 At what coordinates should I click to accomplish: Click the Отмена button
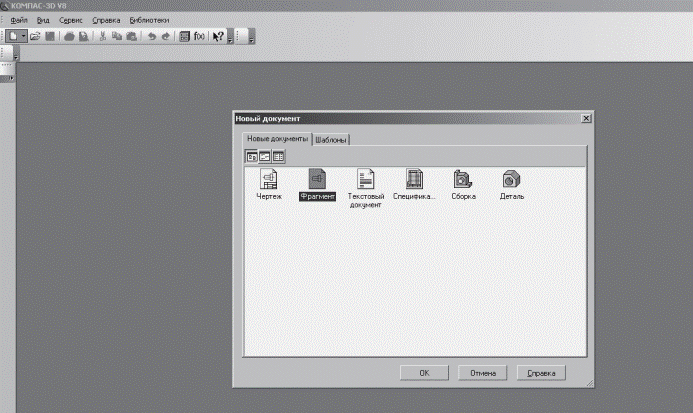(x=483, y=373)
